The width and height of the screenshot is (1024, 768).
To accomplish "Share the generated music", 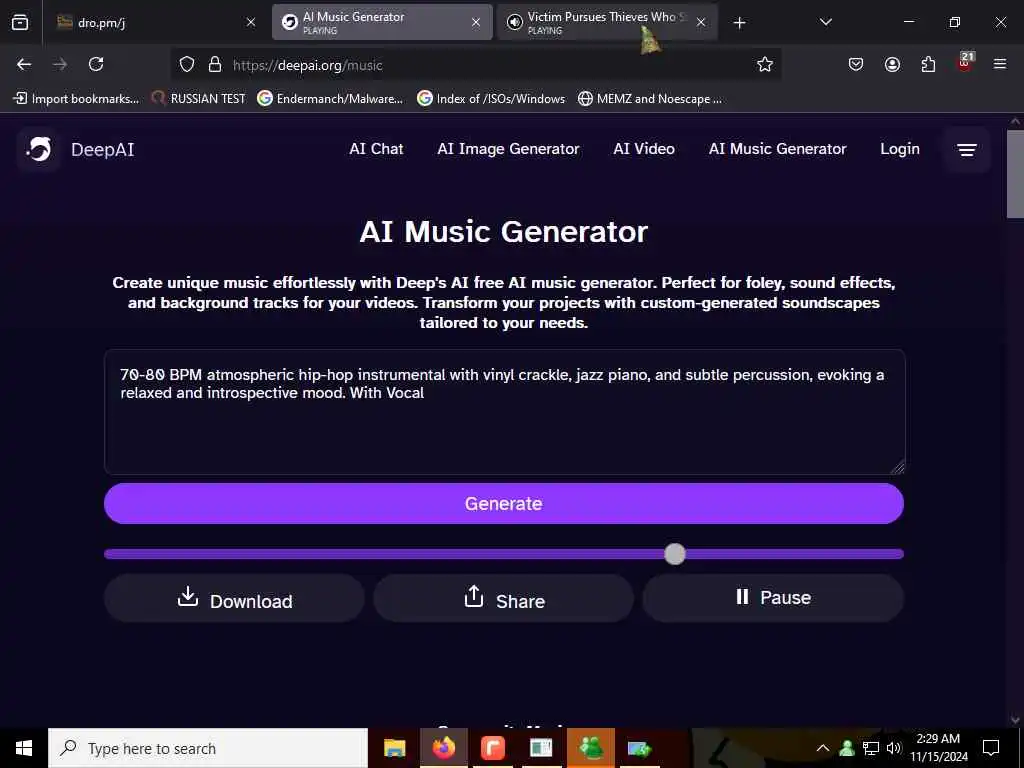I will click(x=504, y=598).
